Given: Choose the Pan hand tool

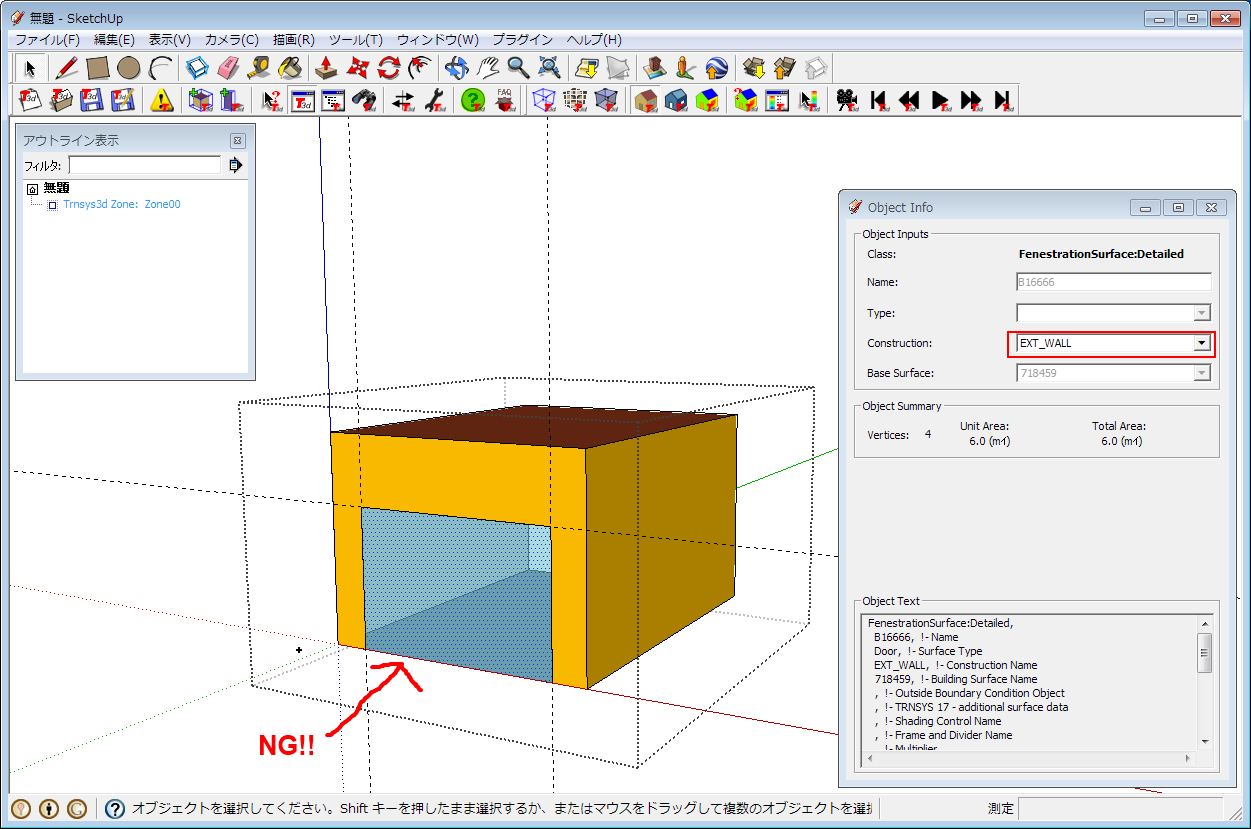Looking at the screenshot, I should click(487, 68).
